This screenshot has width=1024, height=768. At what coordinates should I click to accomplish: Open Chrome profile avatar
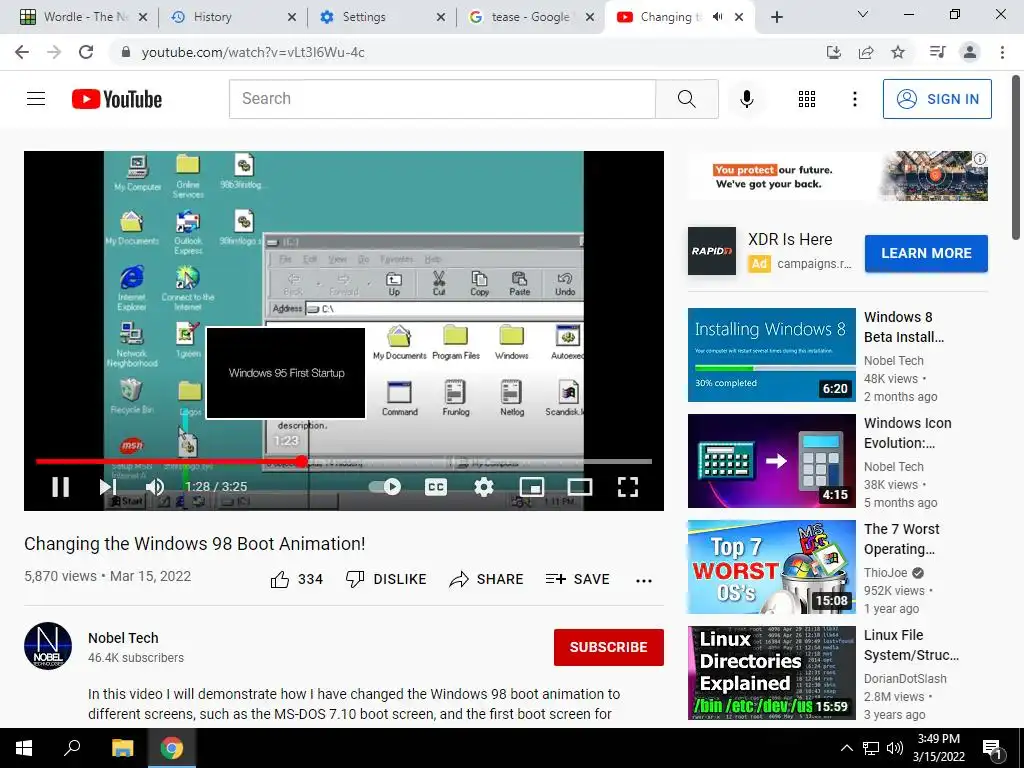pos(970,52)
